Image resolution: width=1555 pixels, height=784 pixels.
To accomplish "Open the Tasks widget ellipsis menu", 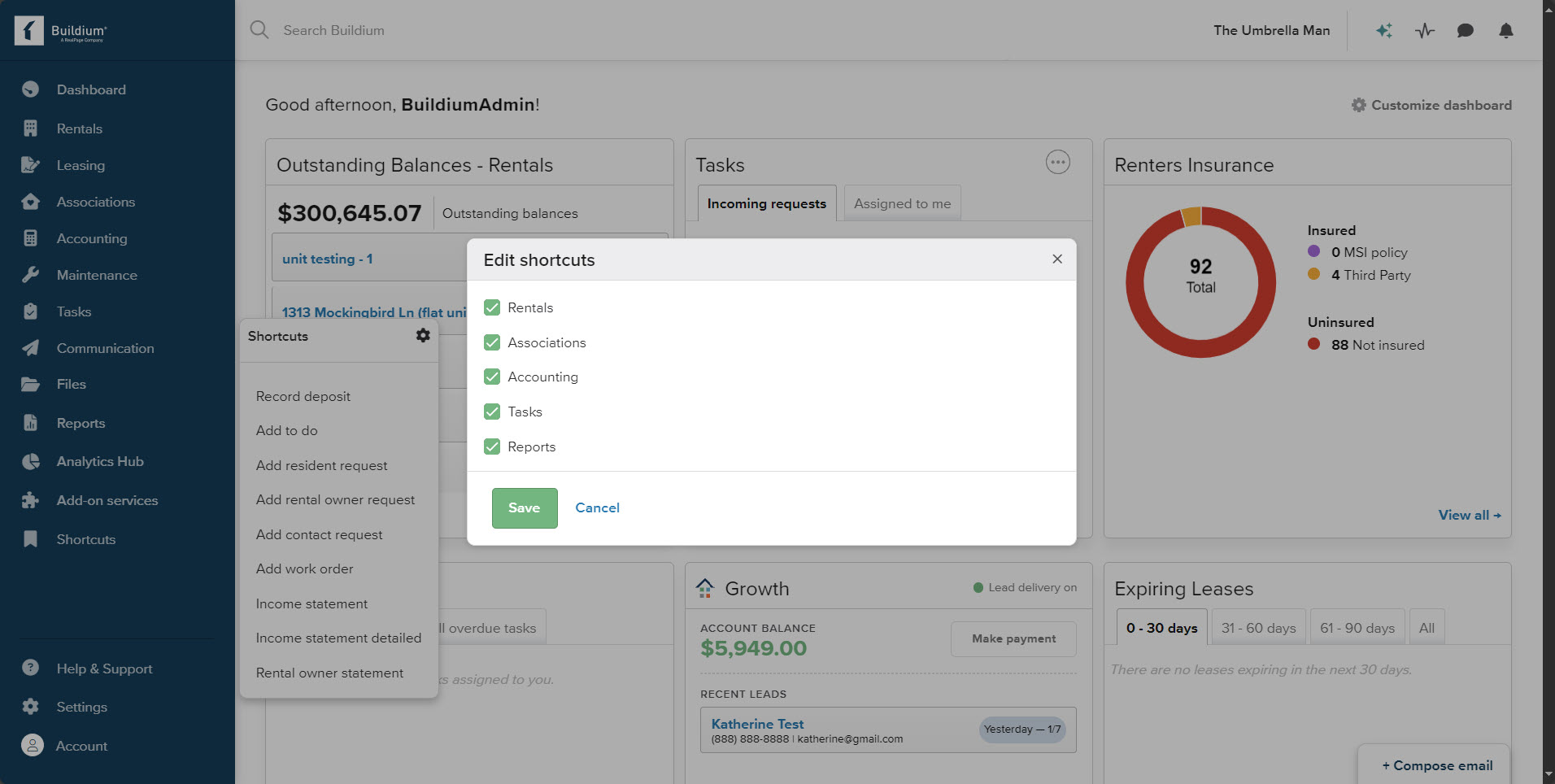I will coord(1057,163).
